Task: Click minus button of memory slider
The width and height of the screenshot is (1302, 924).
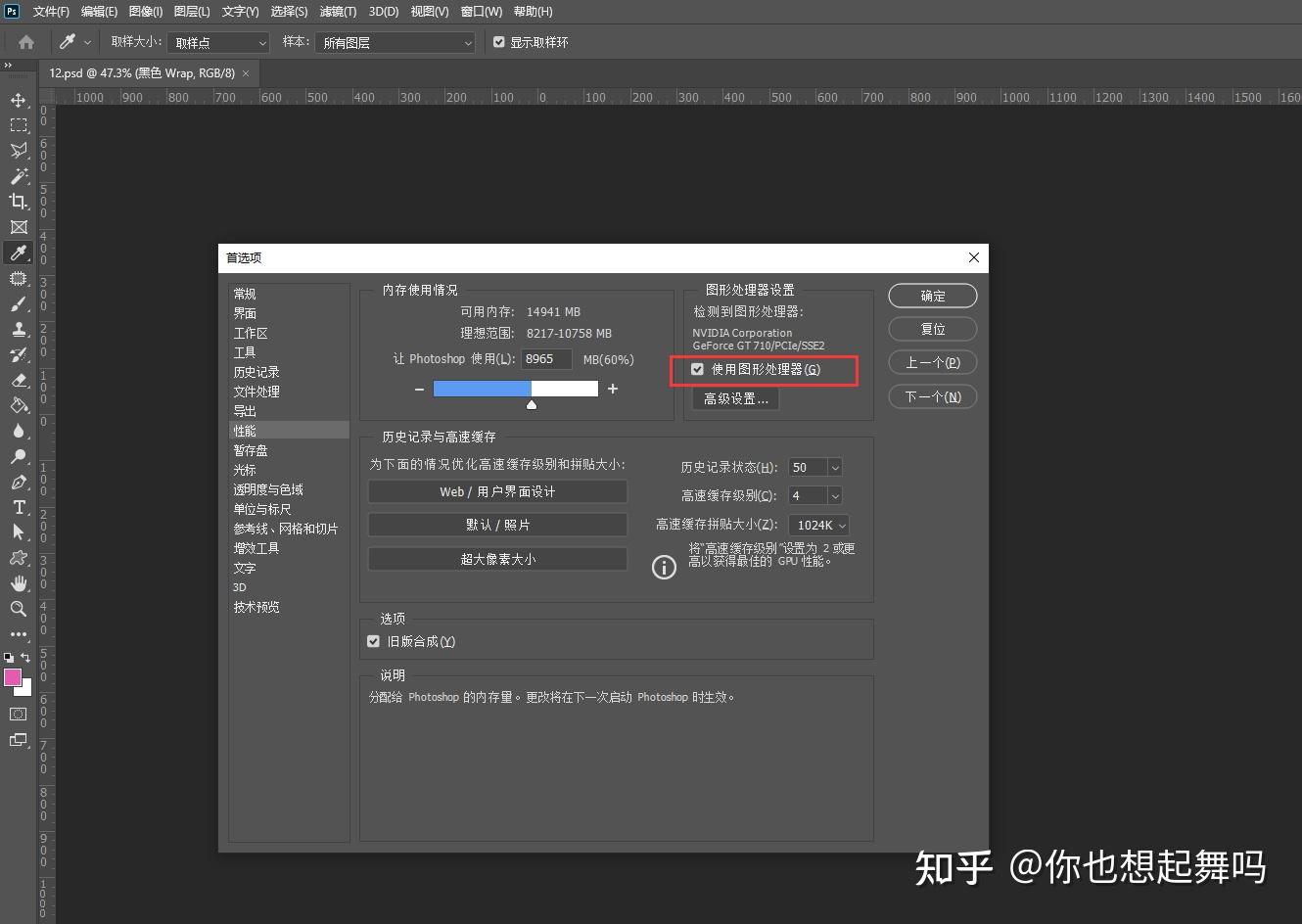Action: 419,389
